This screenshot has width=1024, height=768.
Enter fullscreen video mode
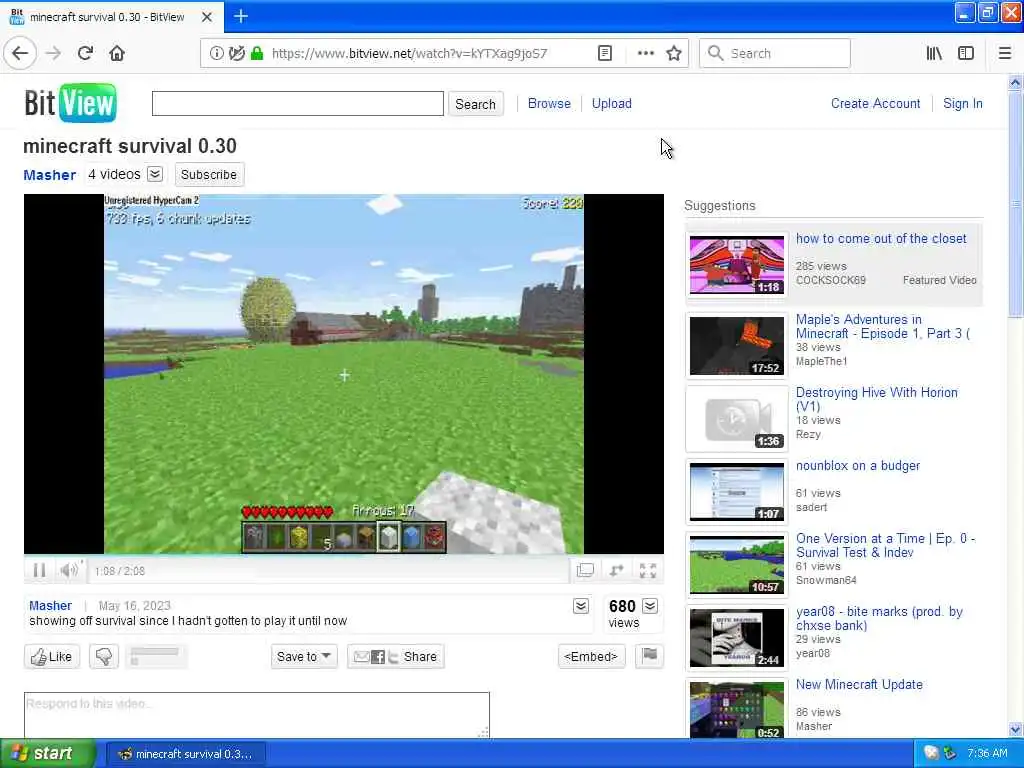[x=648, y=571]
